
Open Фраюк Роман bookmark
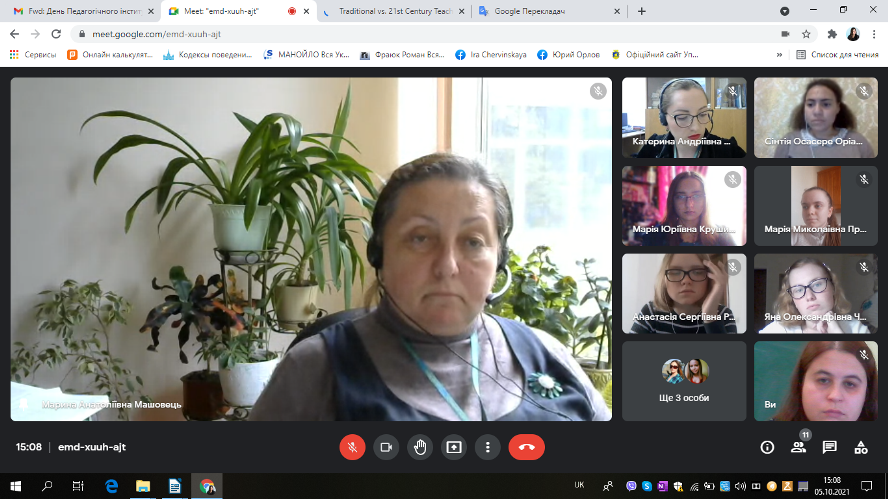(x=402, y=55)
